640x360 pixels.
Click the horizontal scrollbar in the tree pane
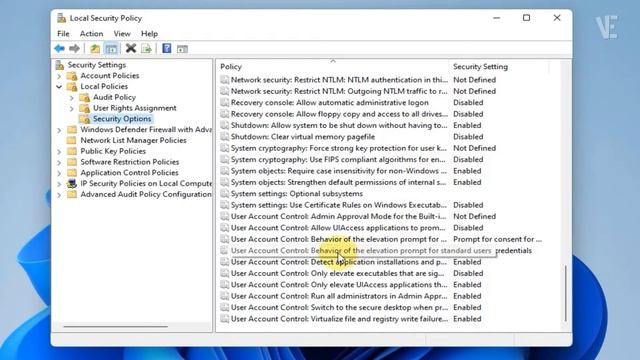116,327
